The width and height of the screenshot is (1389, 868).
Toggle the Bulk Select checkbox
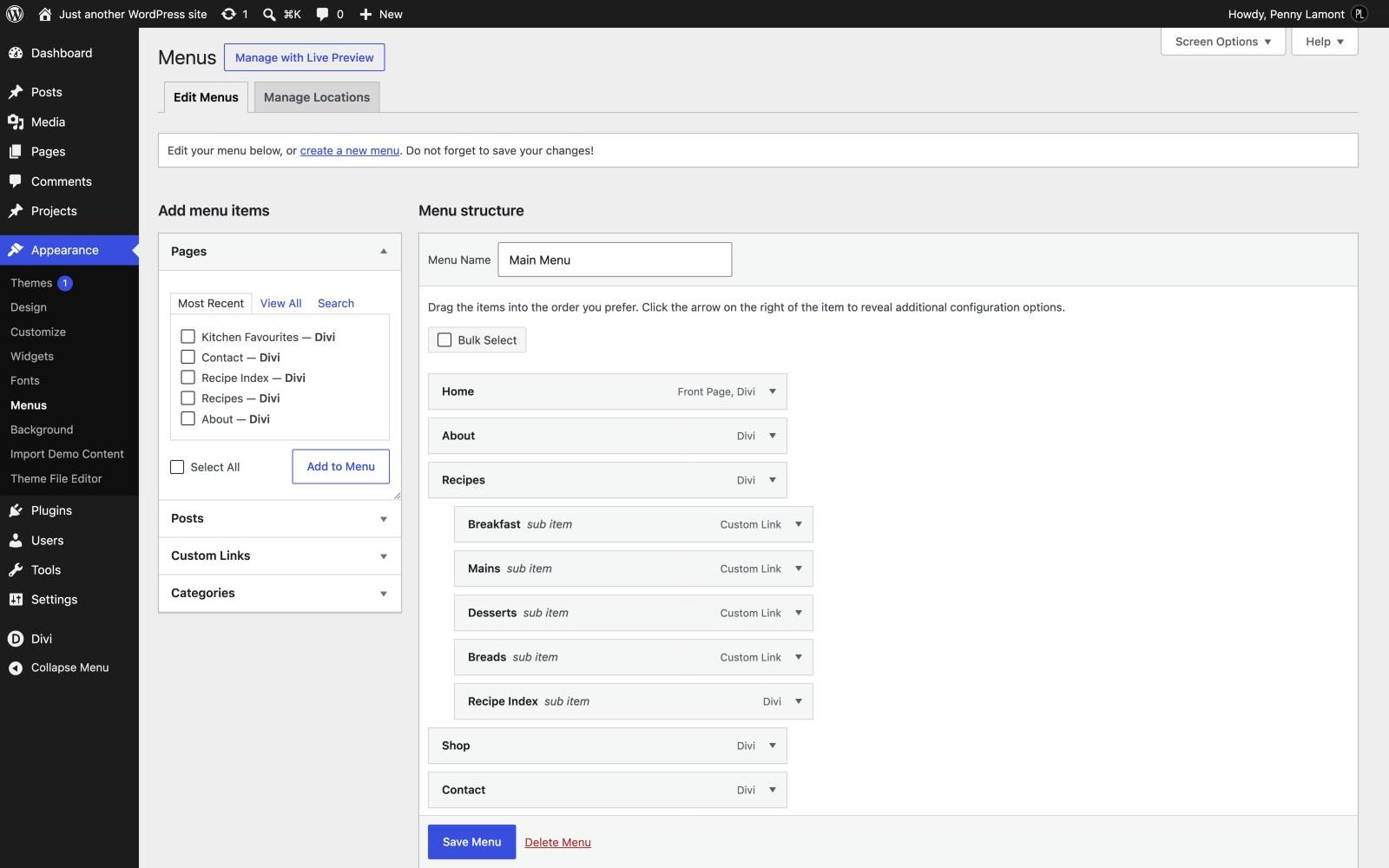tap(444, 339)
